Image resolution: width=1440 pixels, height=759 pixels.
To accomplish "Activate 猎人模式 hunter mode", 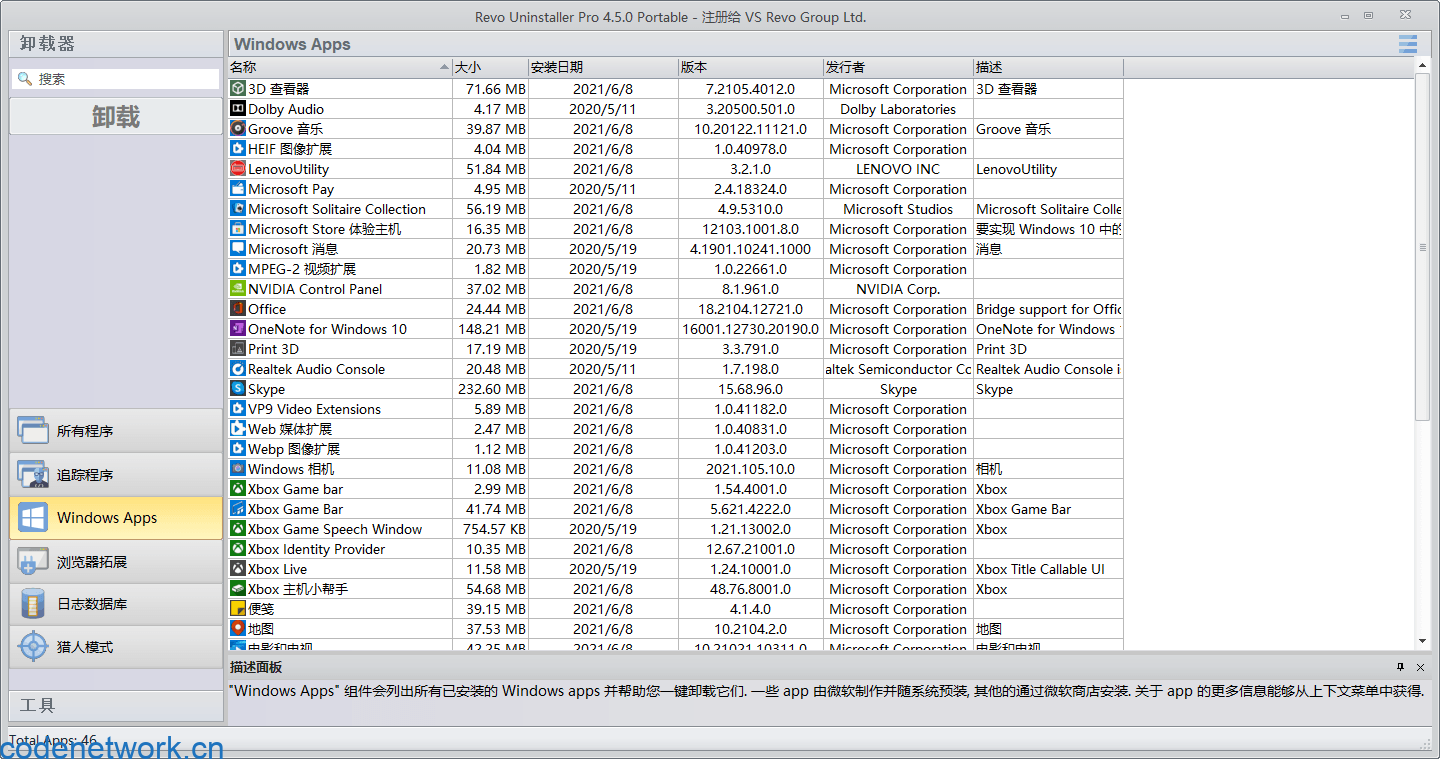I will 116,647.
